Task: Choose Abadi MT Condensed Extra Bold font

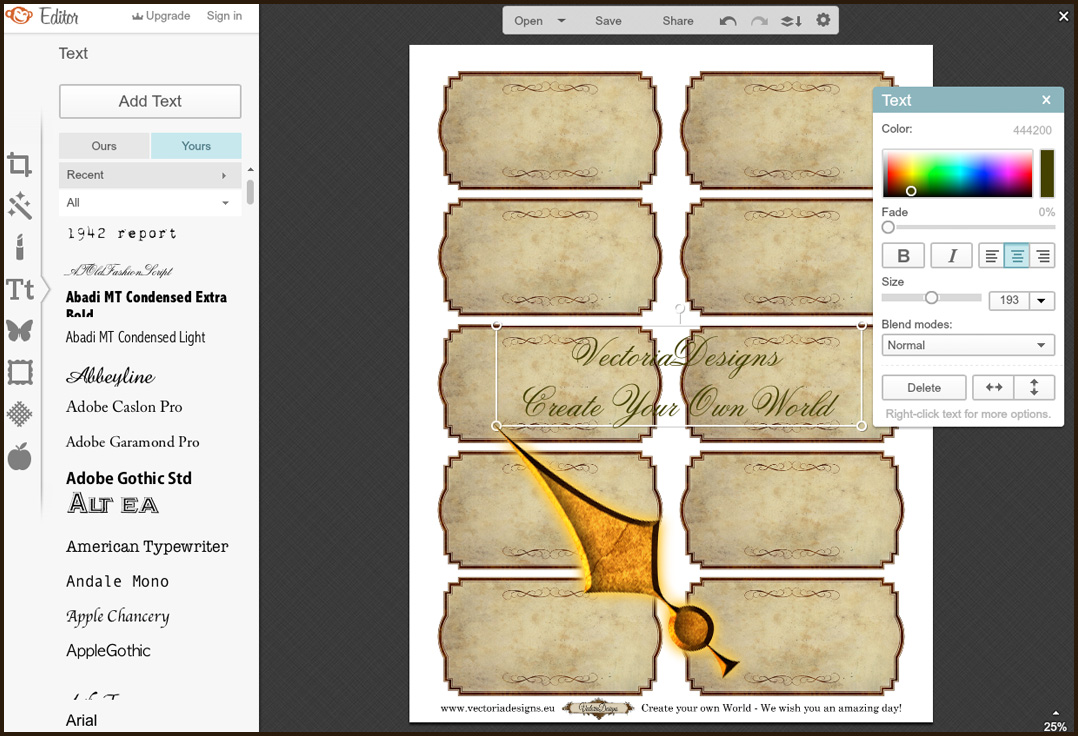Action: point(146,304)
